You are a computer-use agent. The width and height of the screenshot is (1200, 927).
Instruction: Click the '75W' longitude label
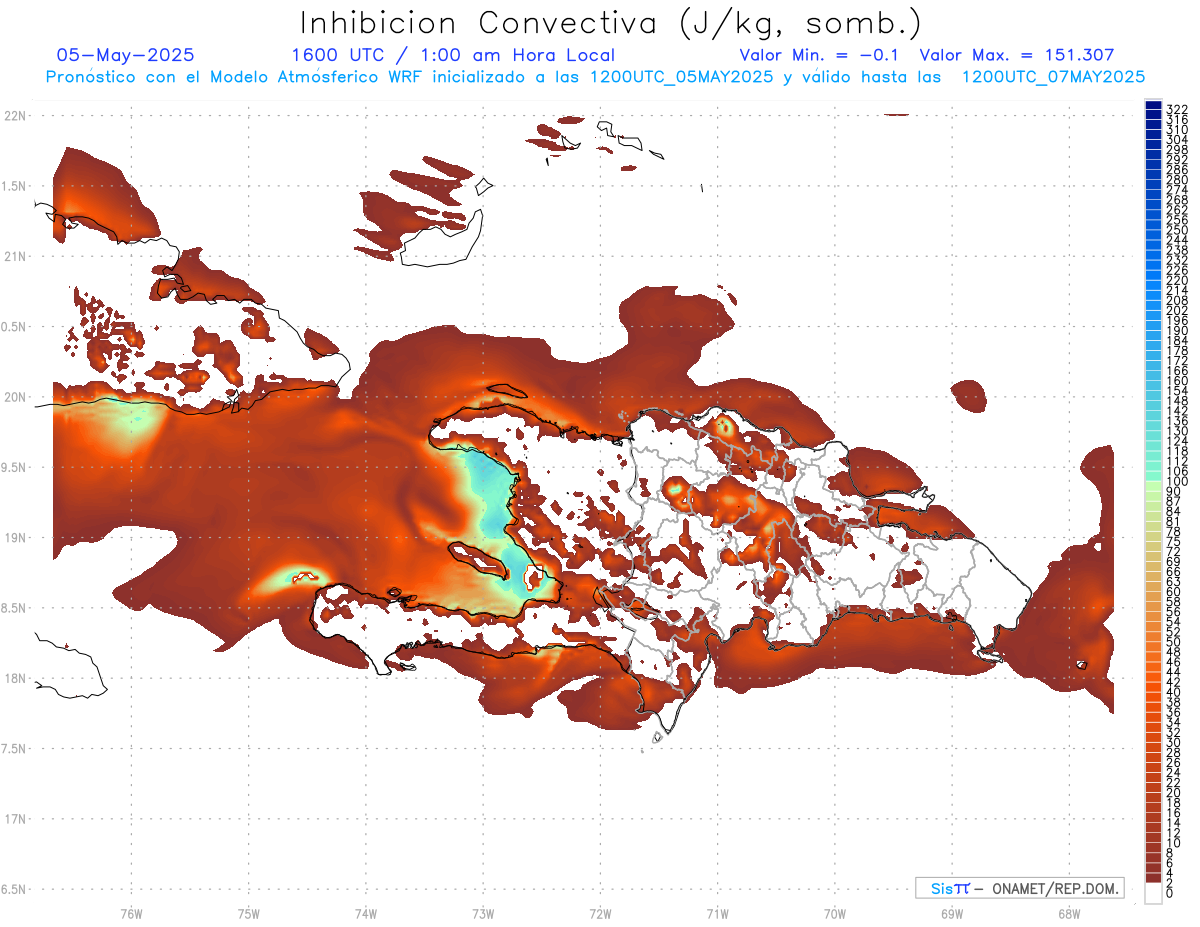coord(248,913)
